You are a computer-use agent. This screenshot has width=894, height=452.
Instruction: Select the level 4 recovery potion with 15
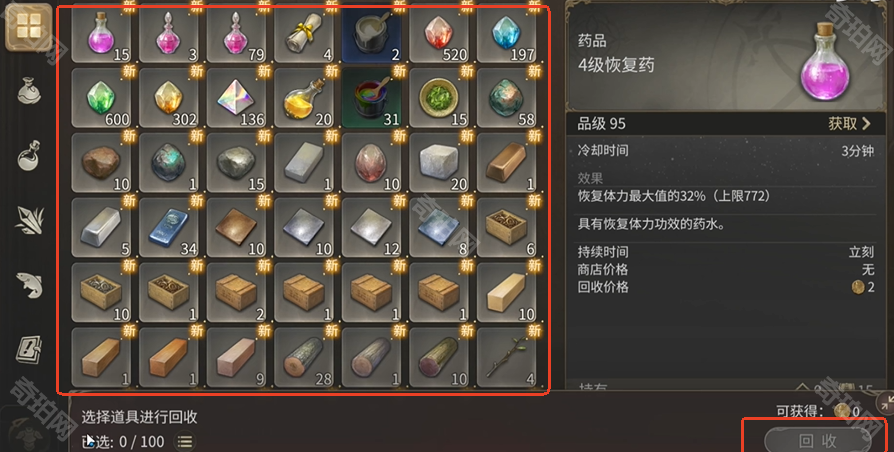[x=101, y=34]
